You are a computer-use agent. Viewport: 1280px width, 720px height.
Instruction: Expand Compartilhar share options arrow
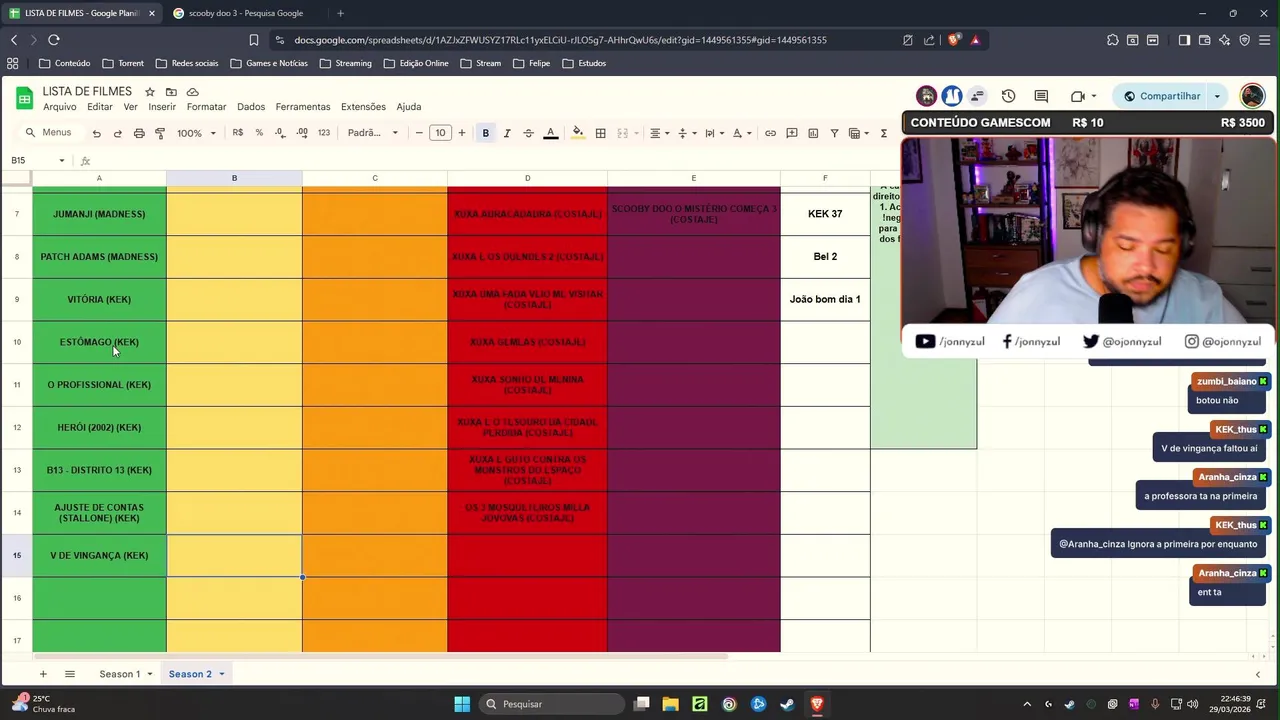click(x=1217, y=96)
